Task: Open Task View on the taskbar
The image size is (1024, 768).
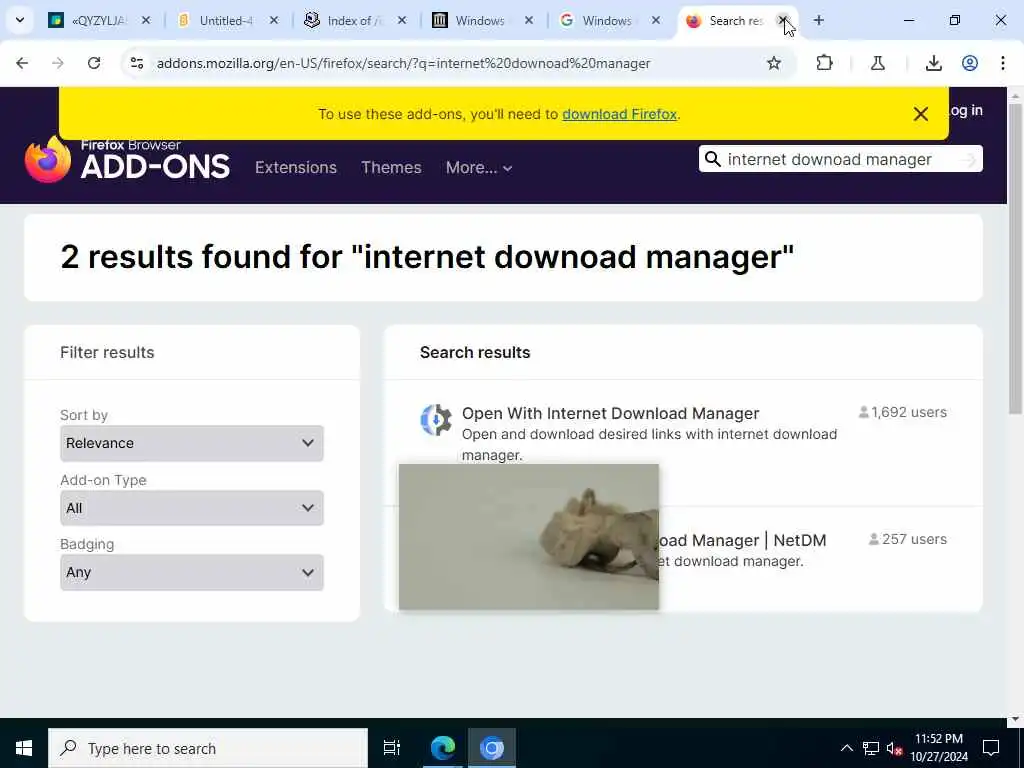Action: click(x=392, y=748)
